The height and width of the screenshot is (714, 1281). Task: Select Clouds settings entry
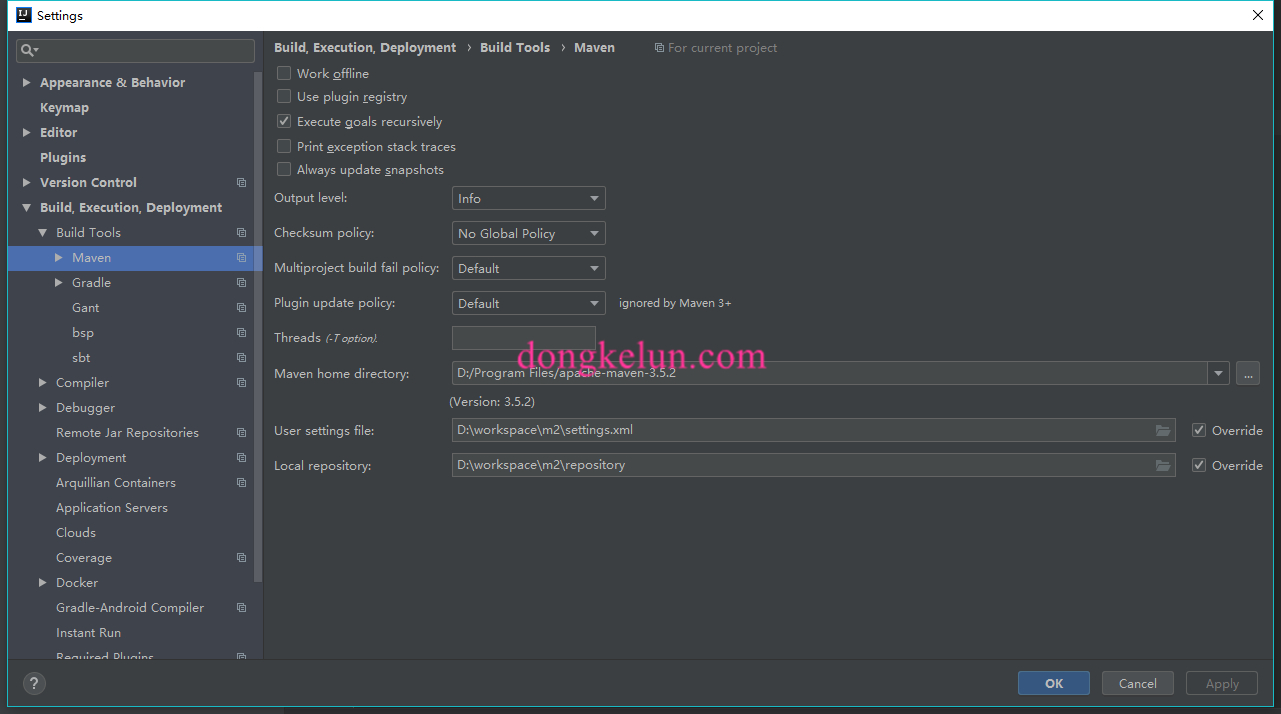click(76, 533)
